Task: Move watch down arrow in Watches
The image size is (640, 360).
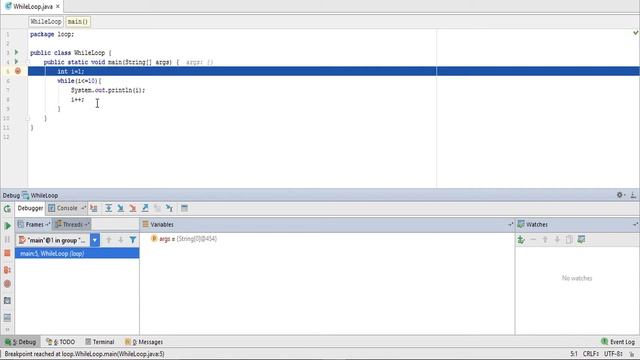Action: pyautogui.click(x=557, y=240)
